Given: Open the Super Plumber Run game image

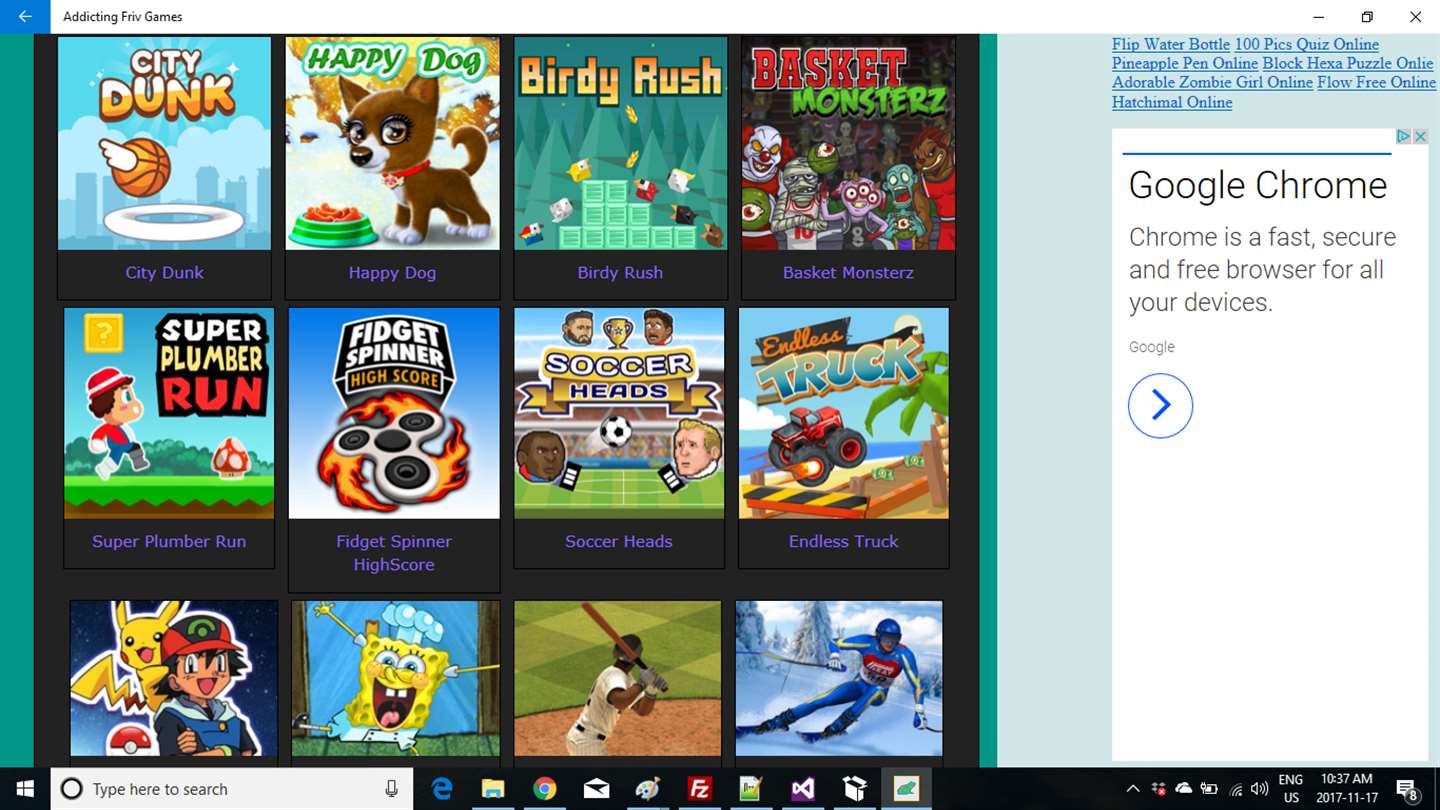Looking at the screenshot, I should point(169,413).
